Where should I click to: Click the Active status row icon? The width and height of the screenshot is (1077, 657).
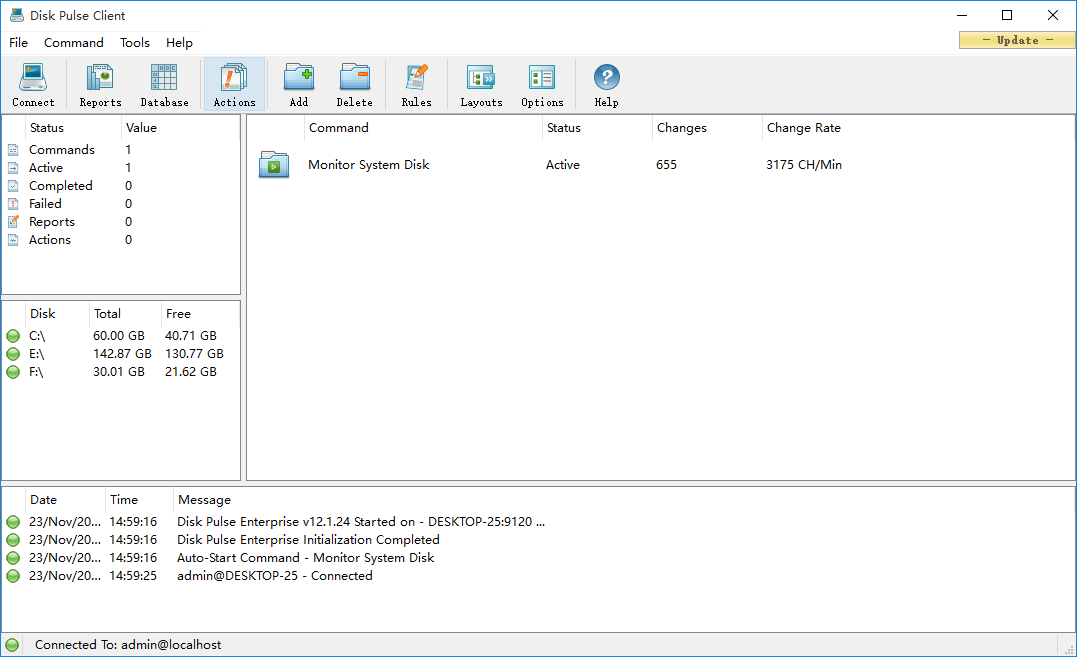pos(13,168)
